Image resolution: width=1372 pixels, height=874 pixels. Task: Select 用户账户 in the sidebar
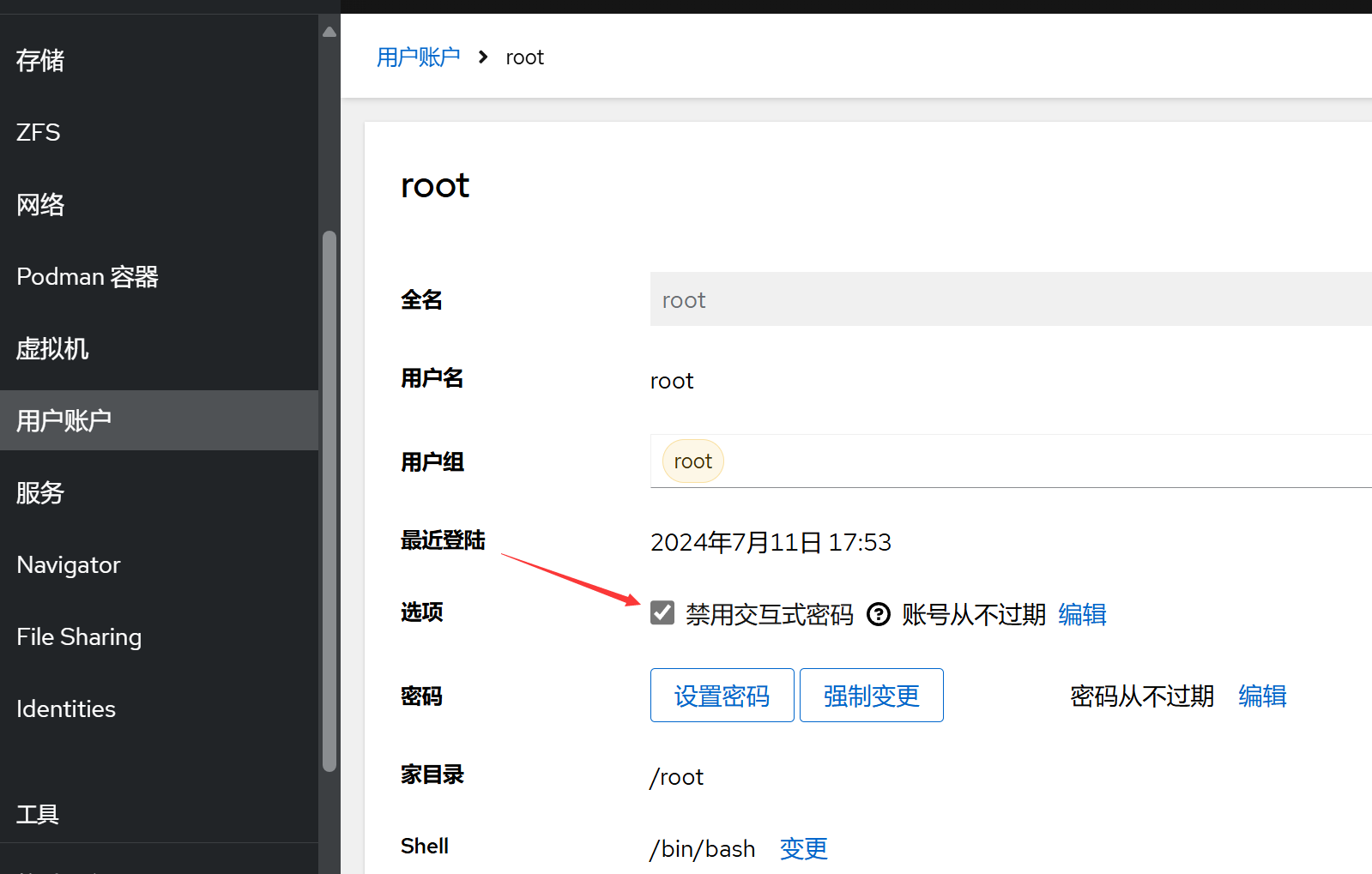tap(64, 421)
